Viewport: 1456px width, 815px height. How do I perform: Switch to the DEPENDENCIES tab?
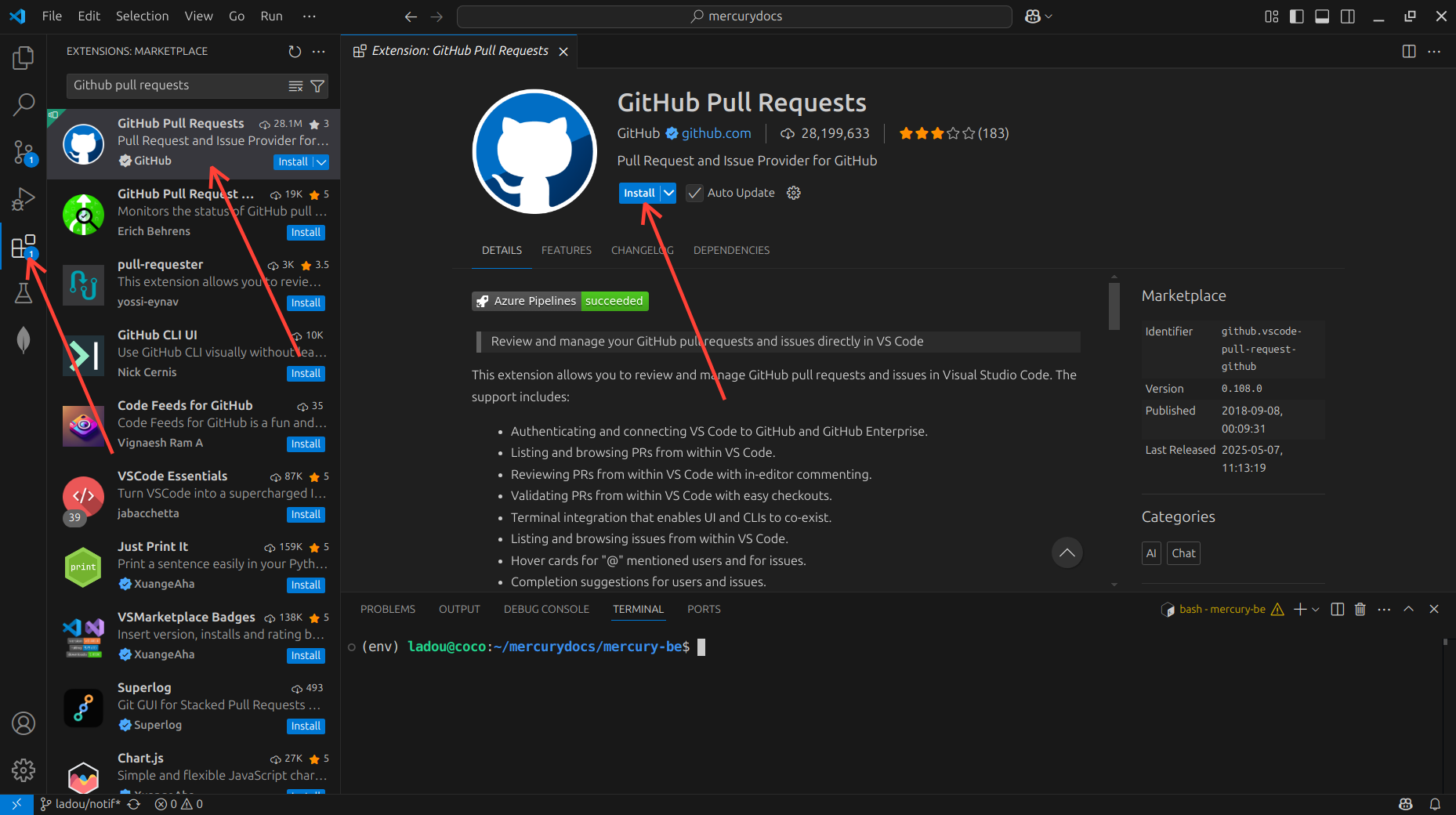coord(731,250)
